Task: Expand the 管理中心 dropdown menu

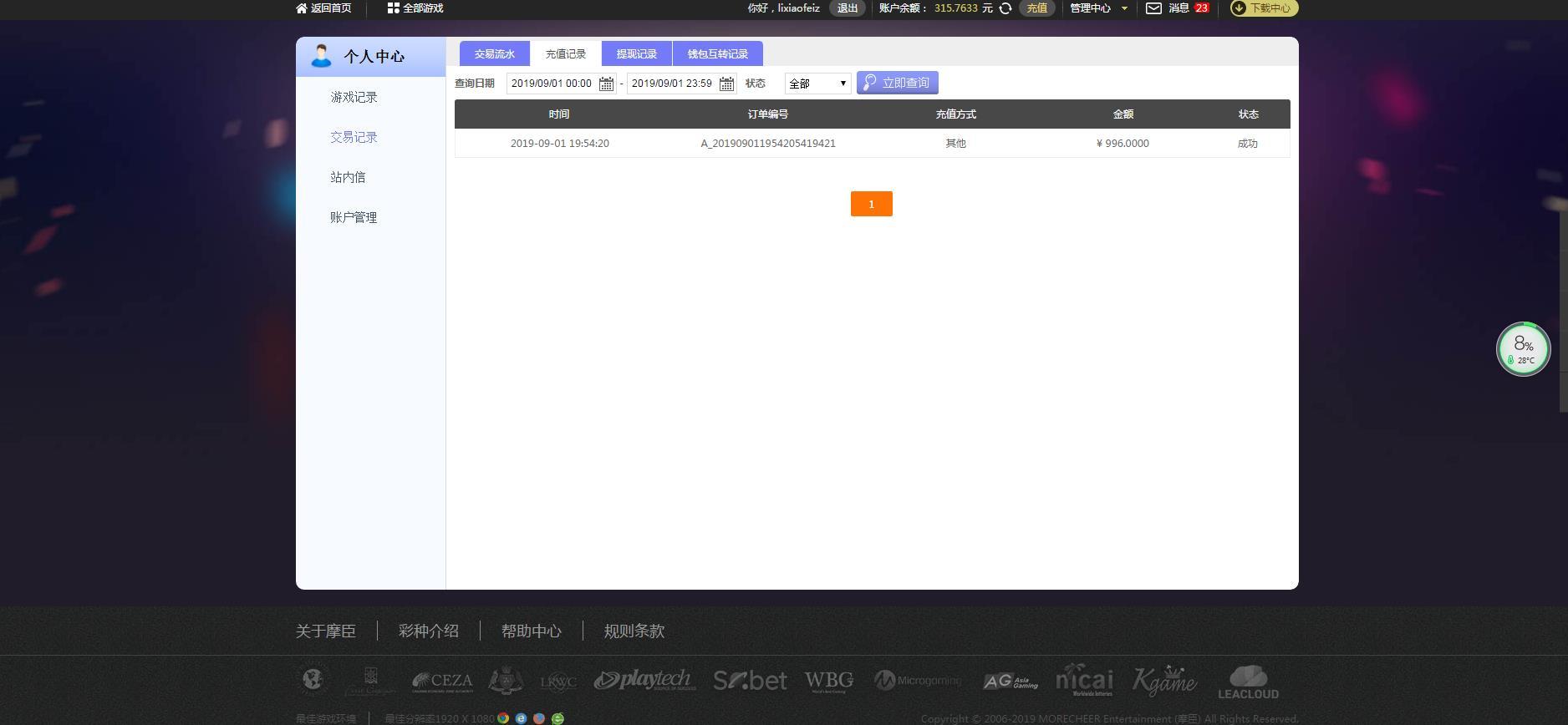Action: coord(1099,8)
